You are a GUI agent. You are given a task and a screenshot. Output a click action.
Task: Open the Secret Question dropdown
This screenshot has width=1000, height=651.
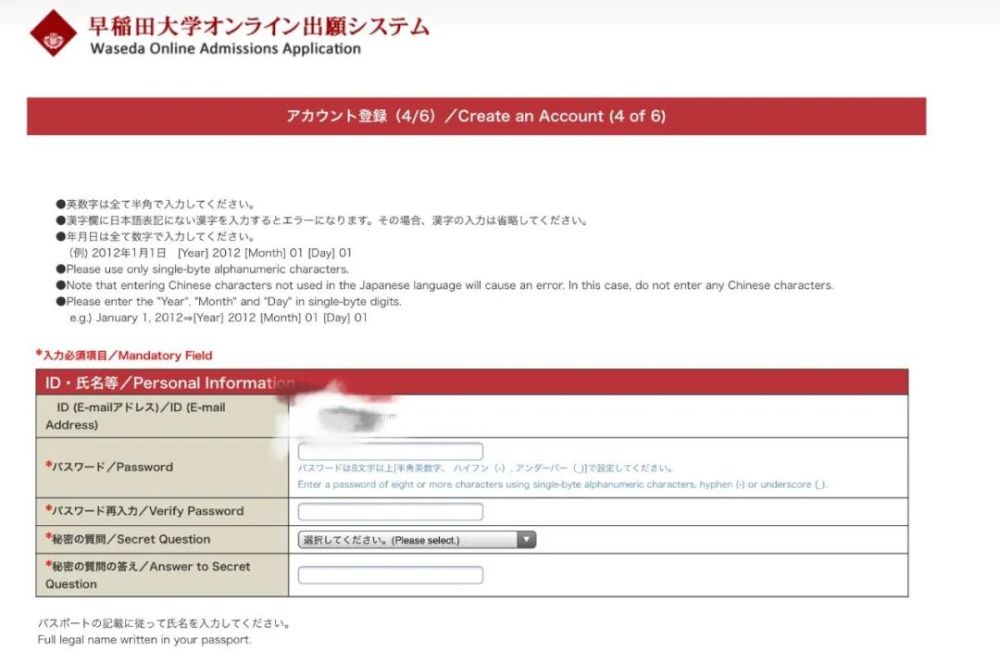(416, 540)
